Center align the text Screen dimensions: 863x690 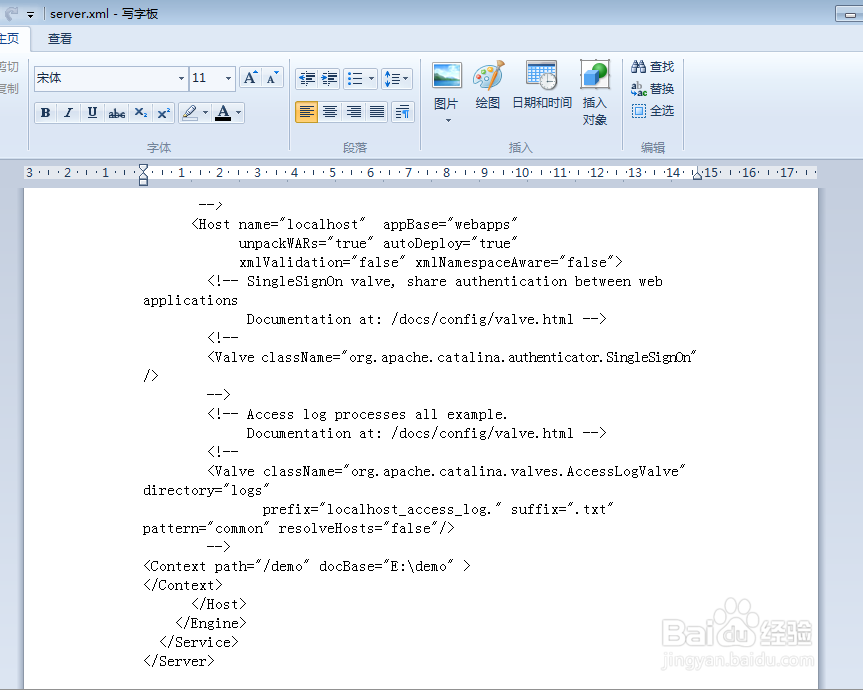pyautogui.click(x=330, y=112)
